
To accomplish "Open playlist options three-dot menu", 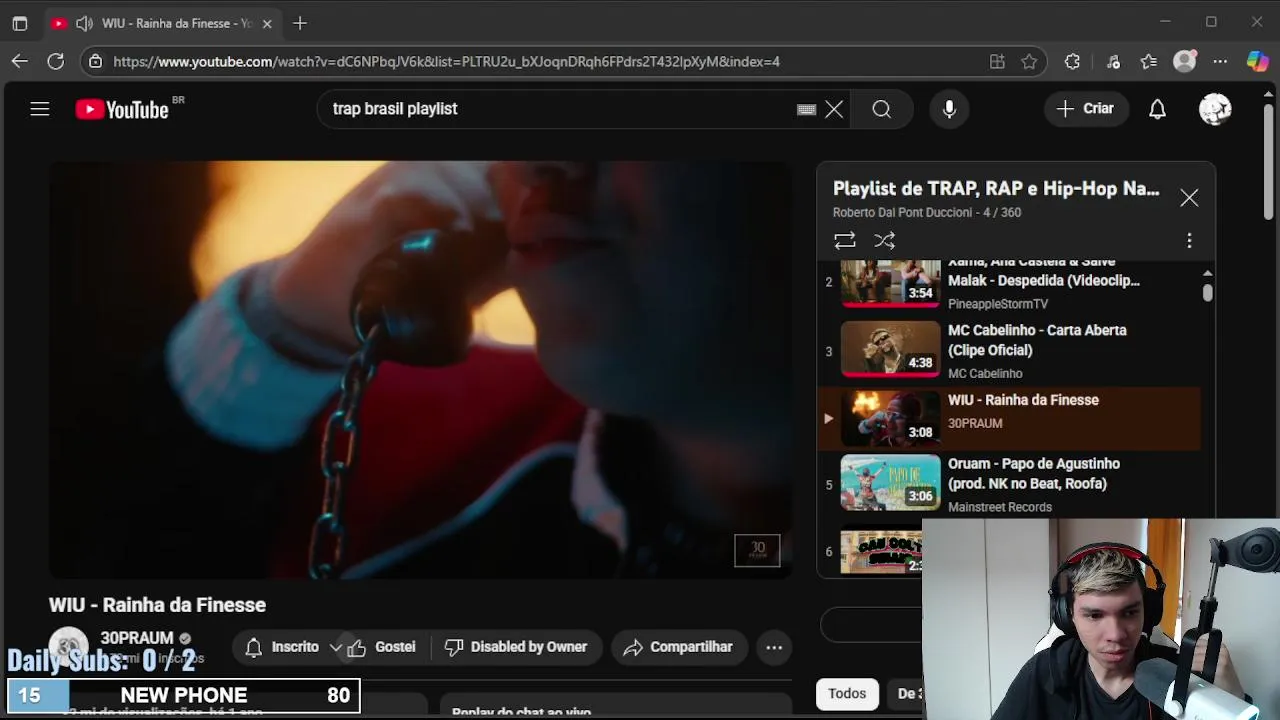I will click(x=1189, y=240).
